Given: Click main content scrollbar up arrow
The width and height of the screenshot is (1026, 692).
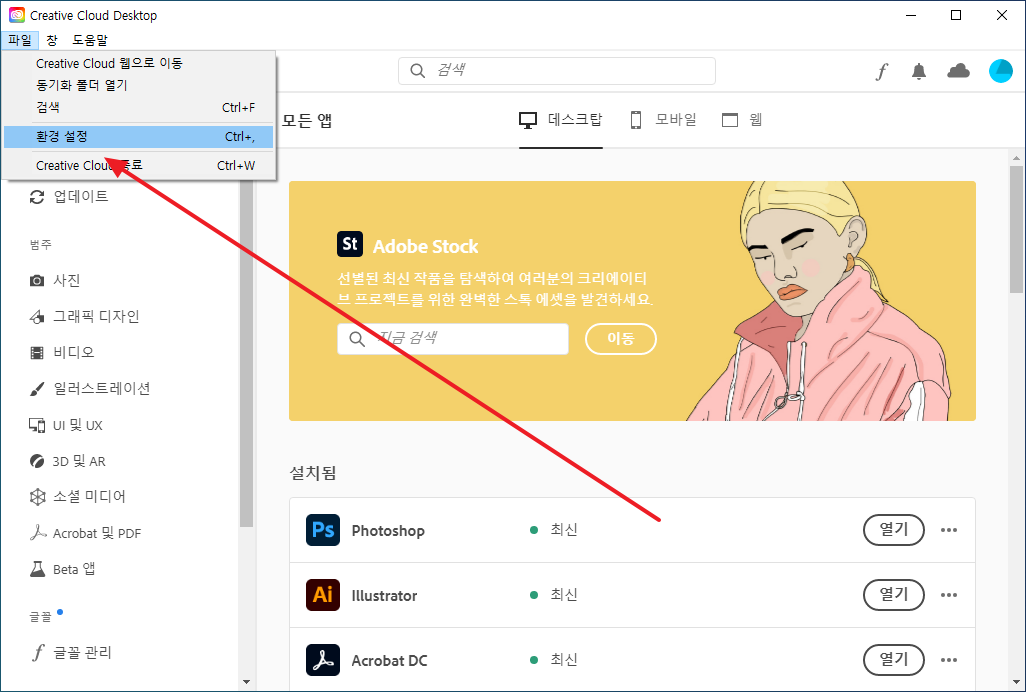Looking at the screenshot, I should 1016,157.
